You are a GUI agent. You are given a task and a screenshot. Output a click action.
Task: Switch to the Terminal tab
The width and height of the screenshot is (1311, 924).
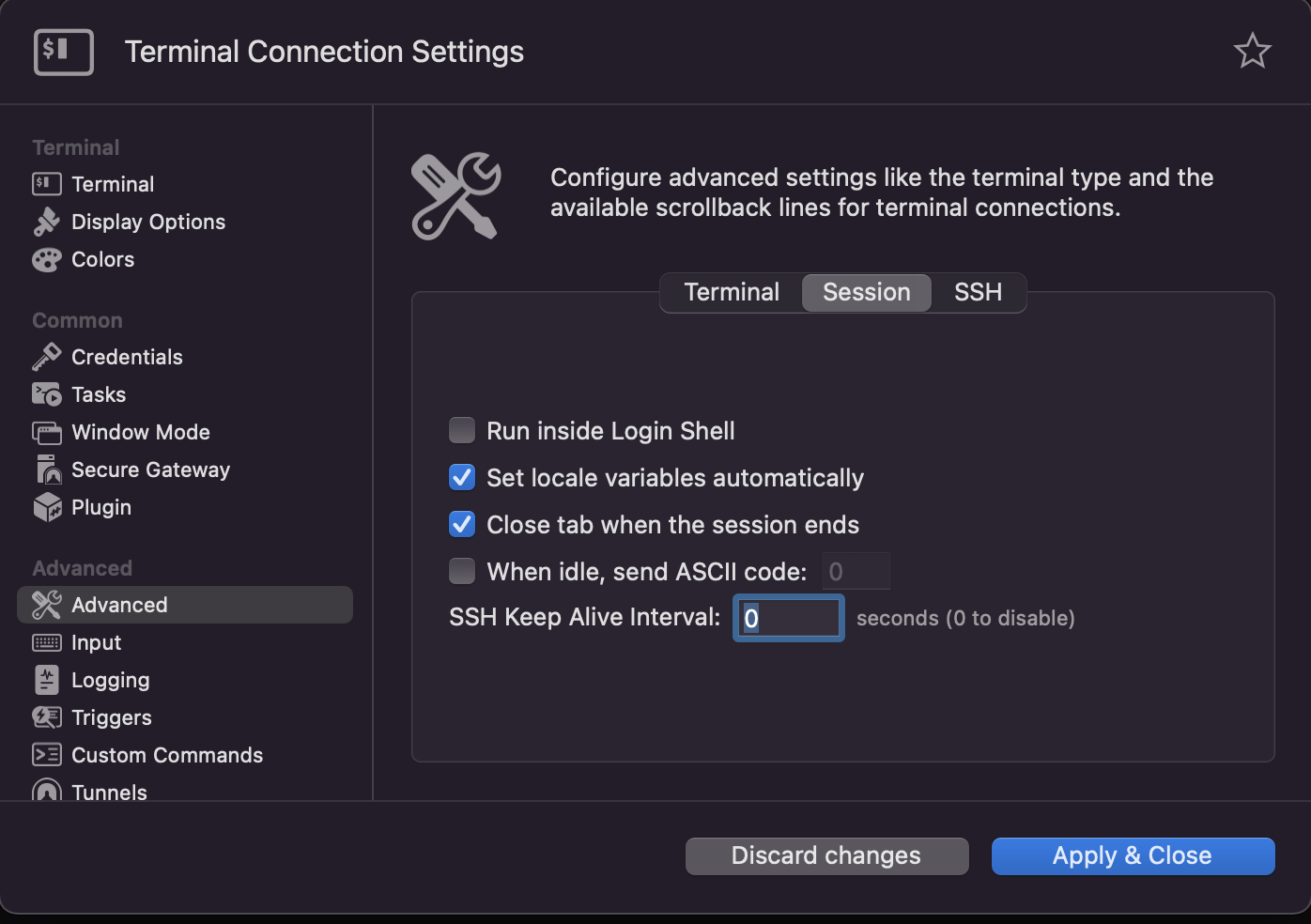pyautogui.click(x=732, y=293)
